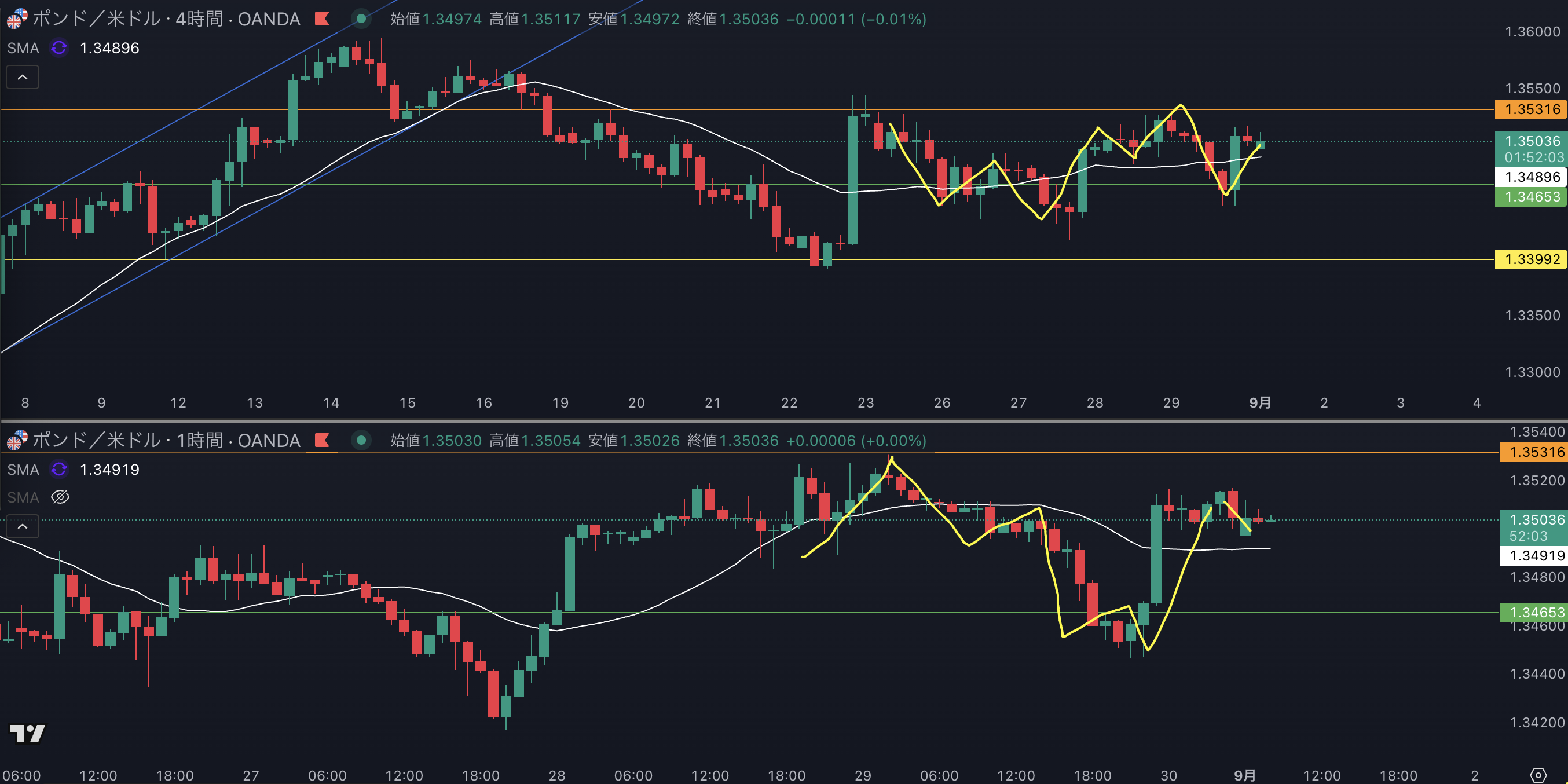Viewport: 1568px width, 784px height.
Task: Click price scale label 1.36000
Action: click(1532, 32)
